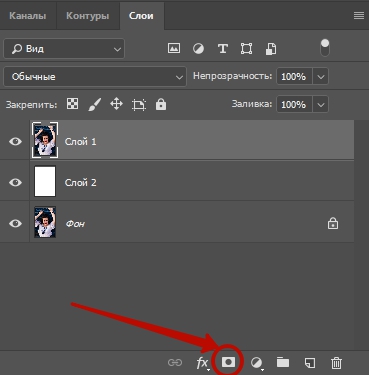Click the white Слой 2 thumbnail

click(x=45, y=181)
